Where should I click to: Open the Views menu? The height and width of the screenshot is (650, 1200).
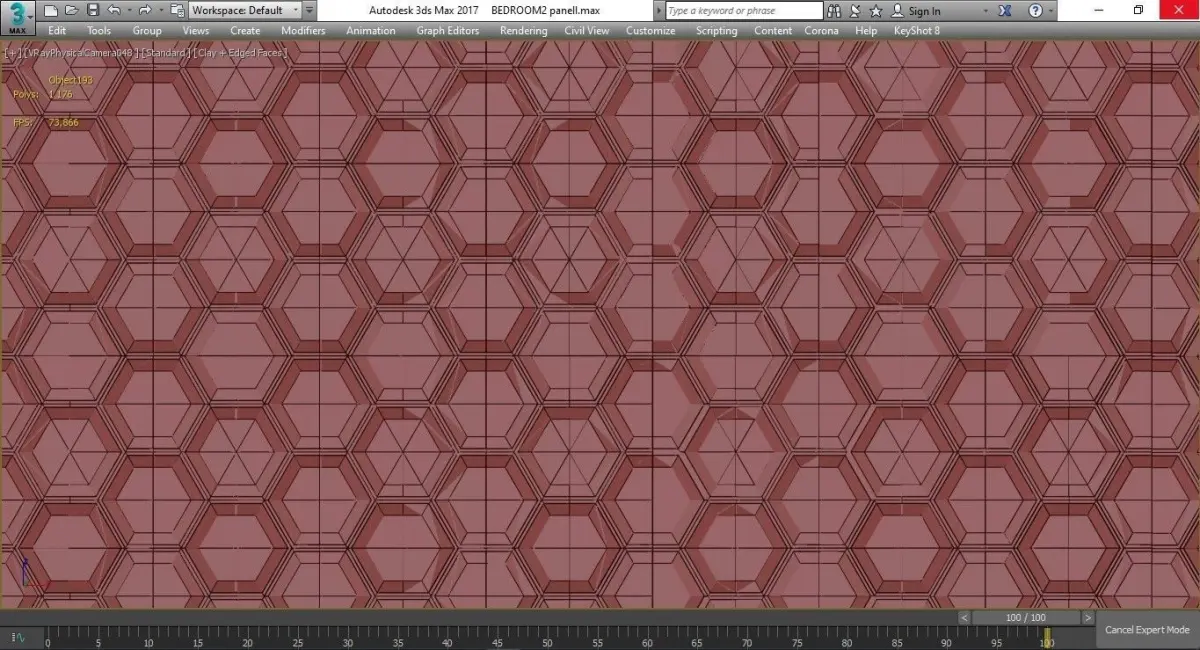196,30
